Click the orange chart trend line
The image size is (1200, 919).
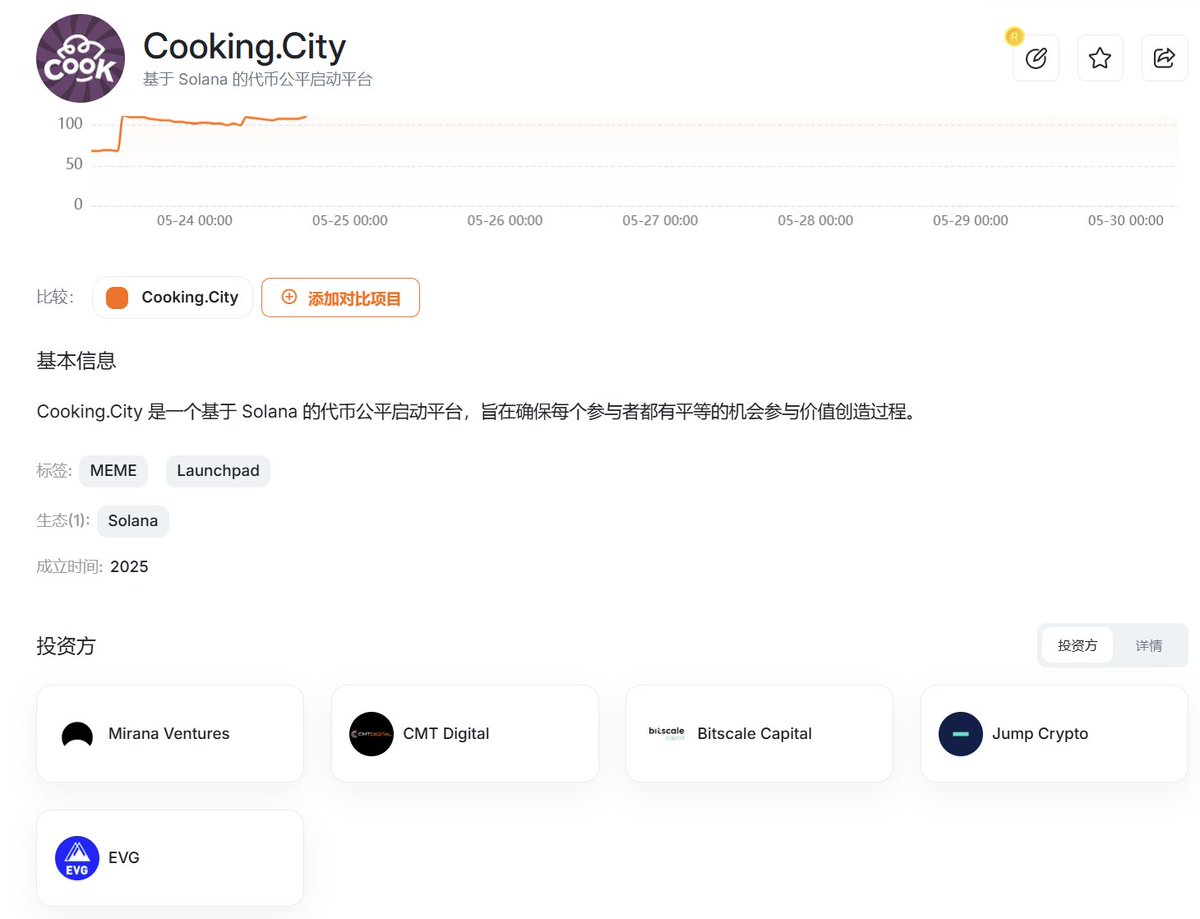[x=200, y=121]
